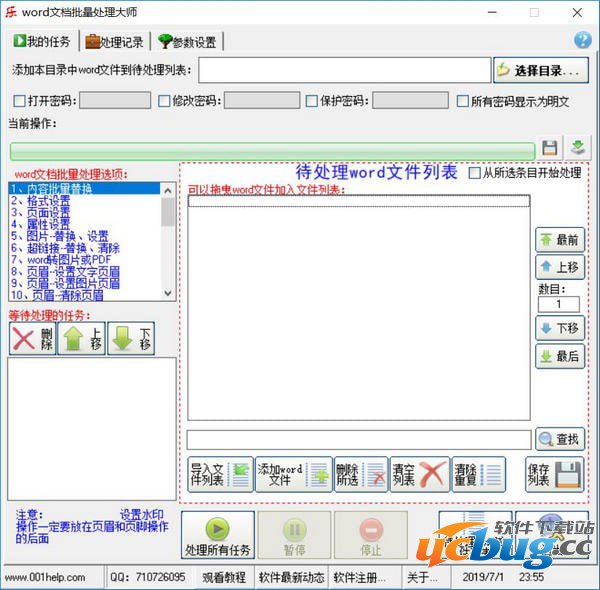Click the directory path input field
Screen dimensions: 600x590
tap(344, 70)
